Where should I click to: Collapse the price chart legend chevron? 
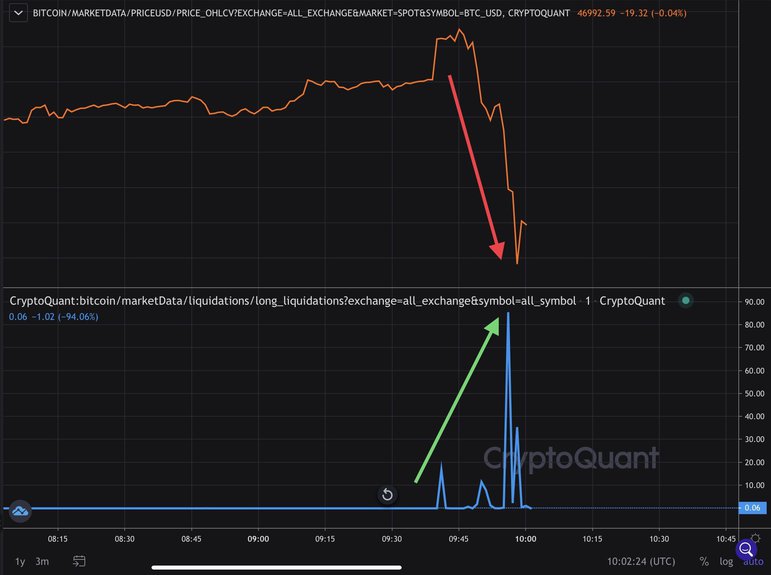pos(18,13)
